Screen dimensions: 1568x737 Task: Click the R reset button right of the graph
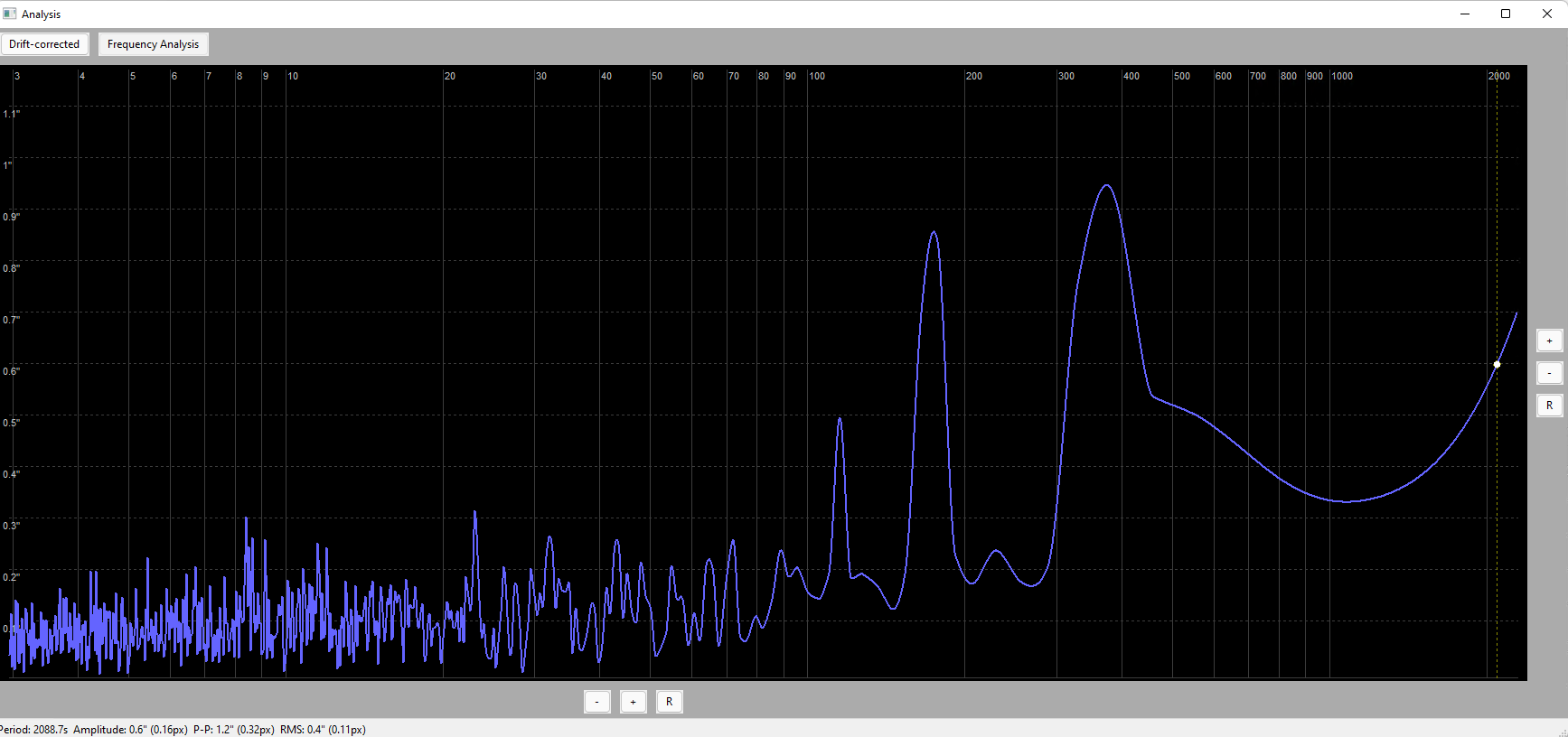[x=1549, y=406]
